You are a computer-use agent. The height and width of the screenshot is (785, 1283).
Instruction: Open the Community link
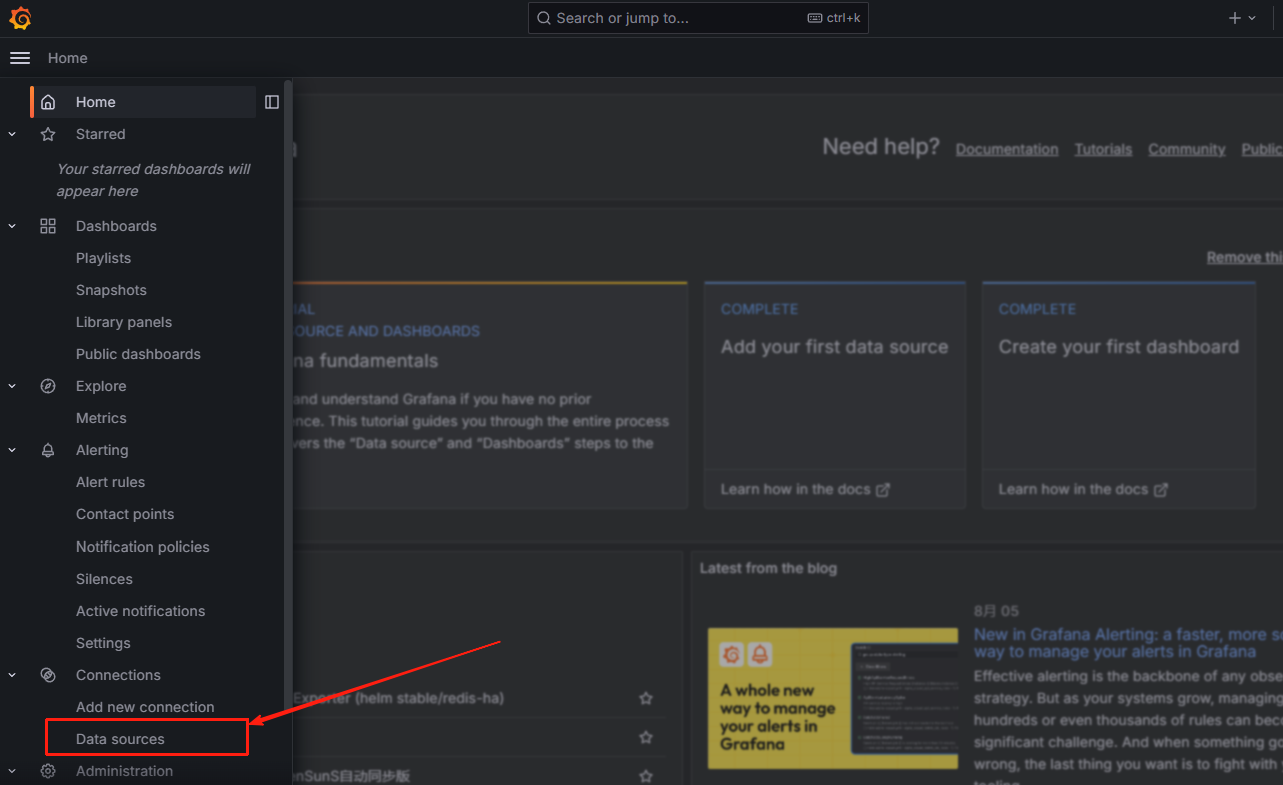point(1186,149)
